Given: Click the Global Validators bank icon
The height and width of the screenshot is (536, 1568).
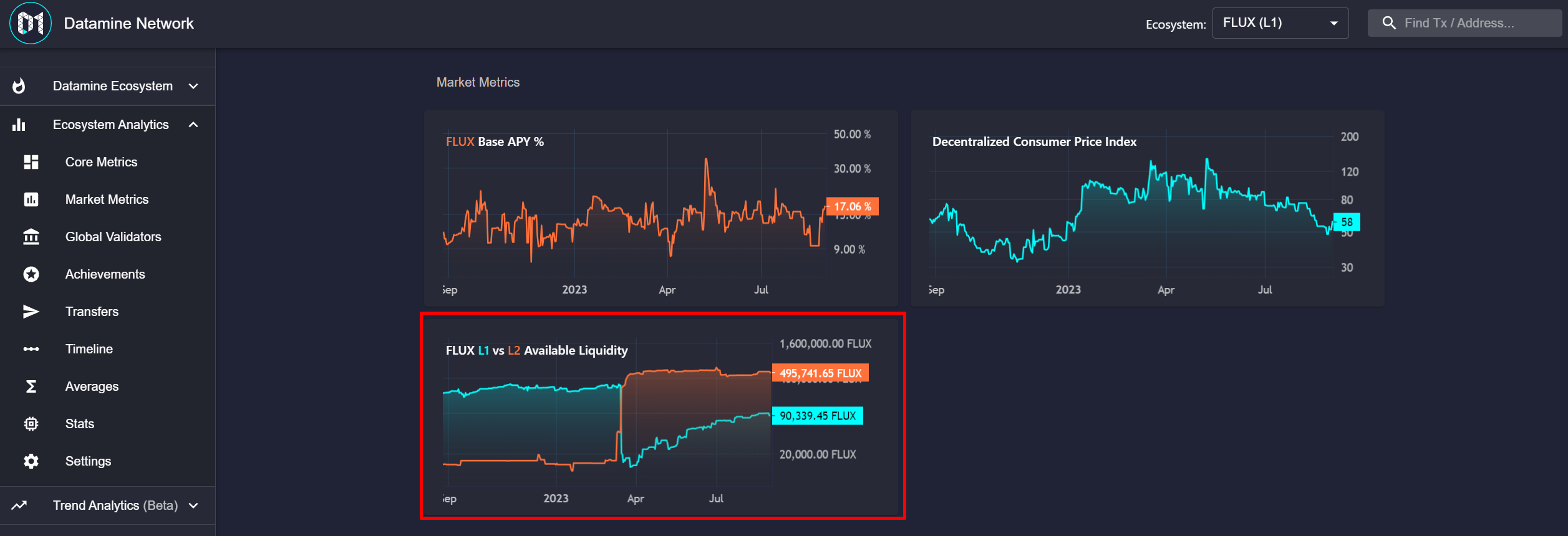Looking at the screenshot, I should [x=31, y=237].
